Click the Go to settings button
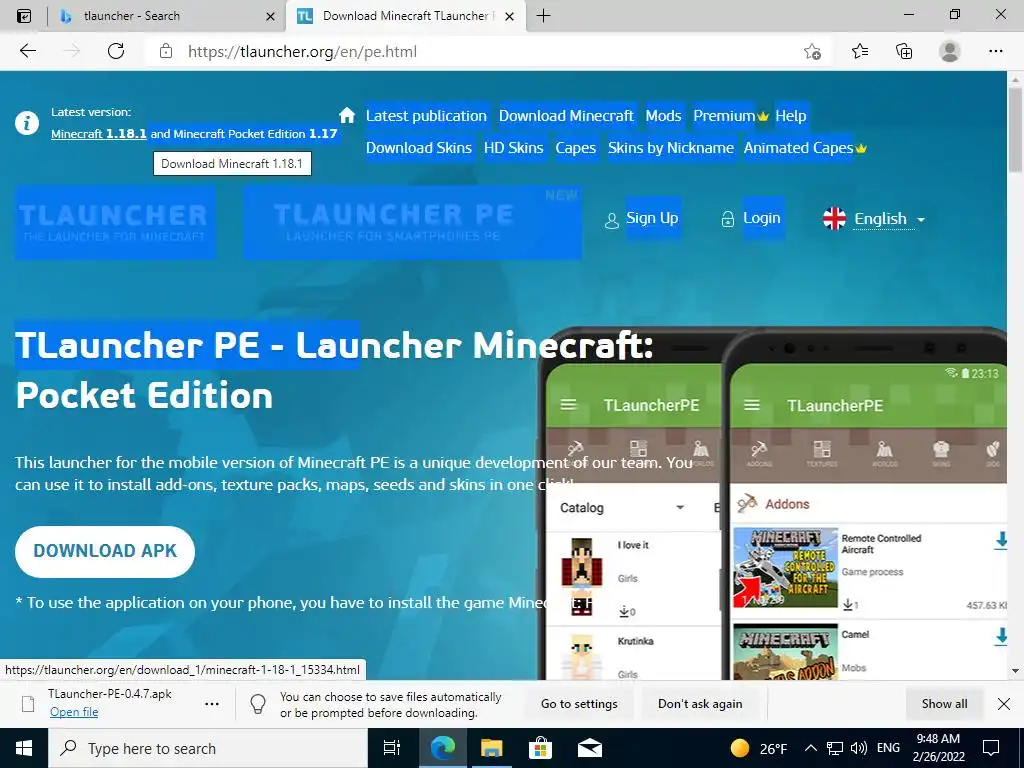The height and width of the screenshot is (768, 1024). click(x=579, y=704)
